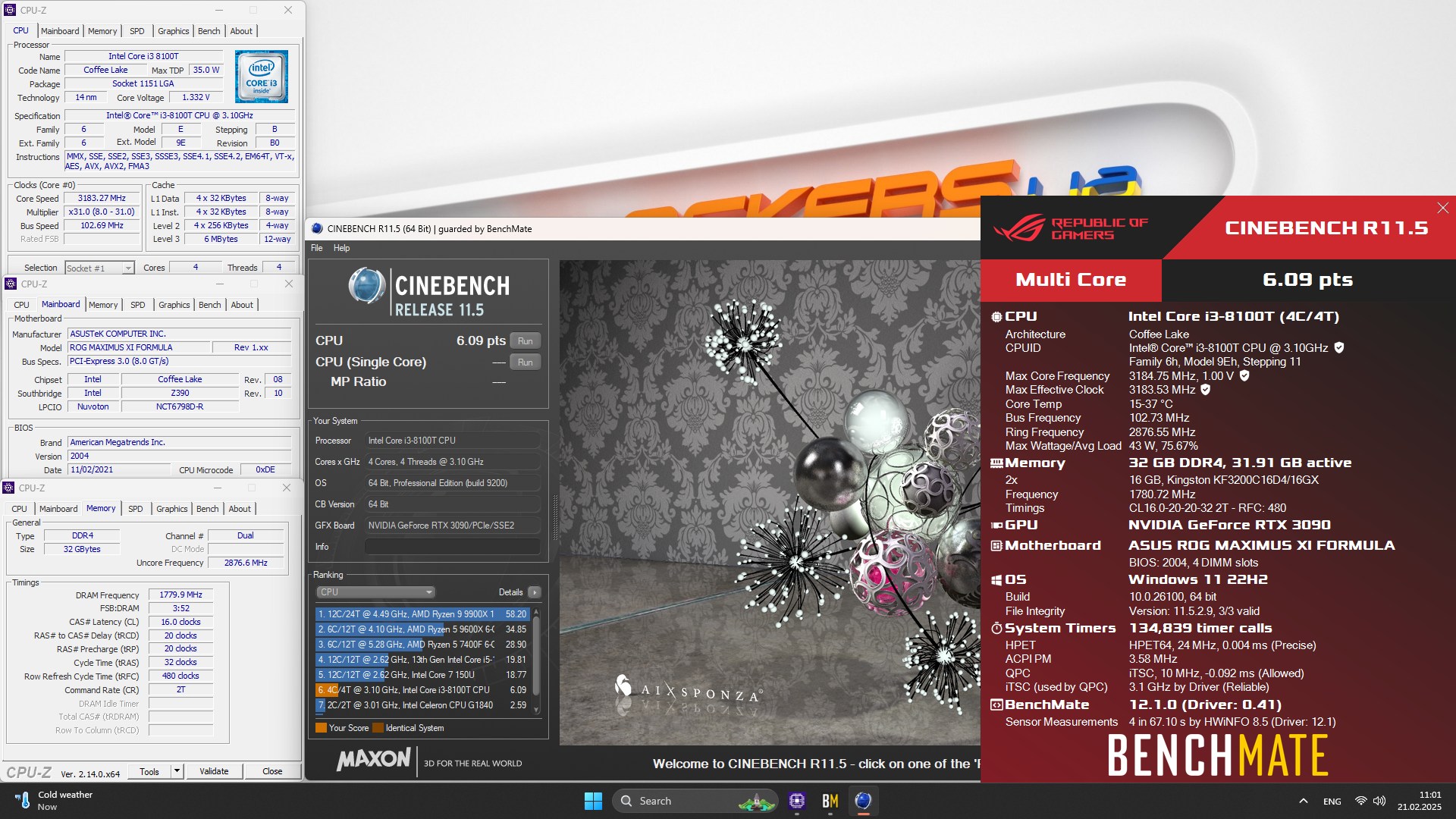Click the Close button in CPU-Z
The width and height of the screenshot is (1456, 819).
click(272, 771)
